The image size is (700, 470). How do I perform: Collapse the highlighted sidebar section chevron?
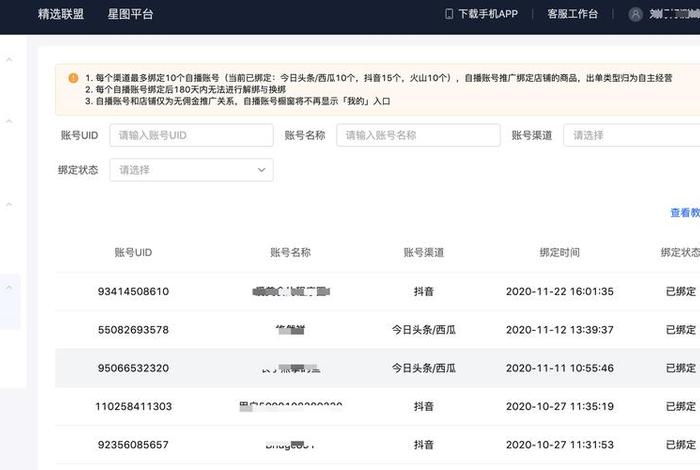[9, 287]
